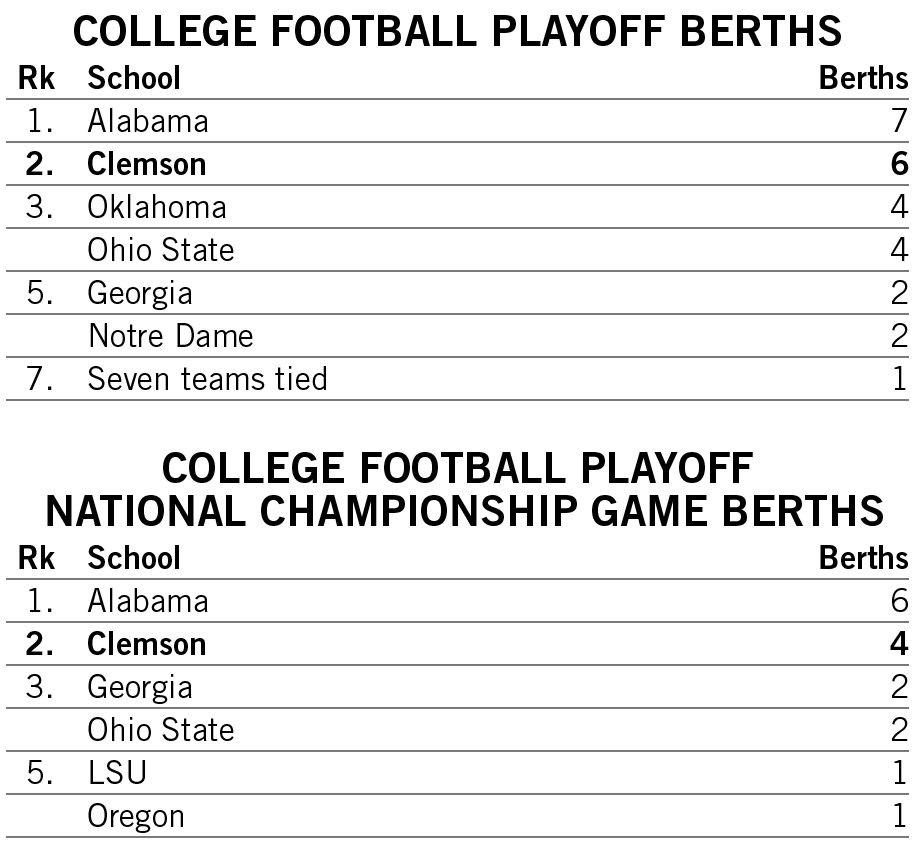The height and width of the screenshot is (852, 922).
Task: Click Alabama's berth count of 7
Action: click(x=899, y=121)
